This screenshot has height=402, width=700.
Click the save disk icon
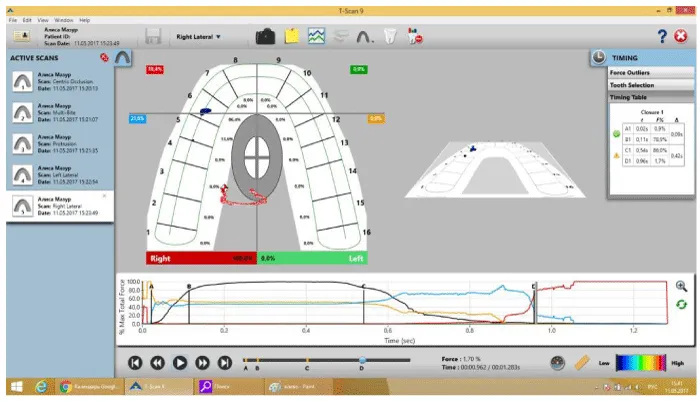point(154,36)
